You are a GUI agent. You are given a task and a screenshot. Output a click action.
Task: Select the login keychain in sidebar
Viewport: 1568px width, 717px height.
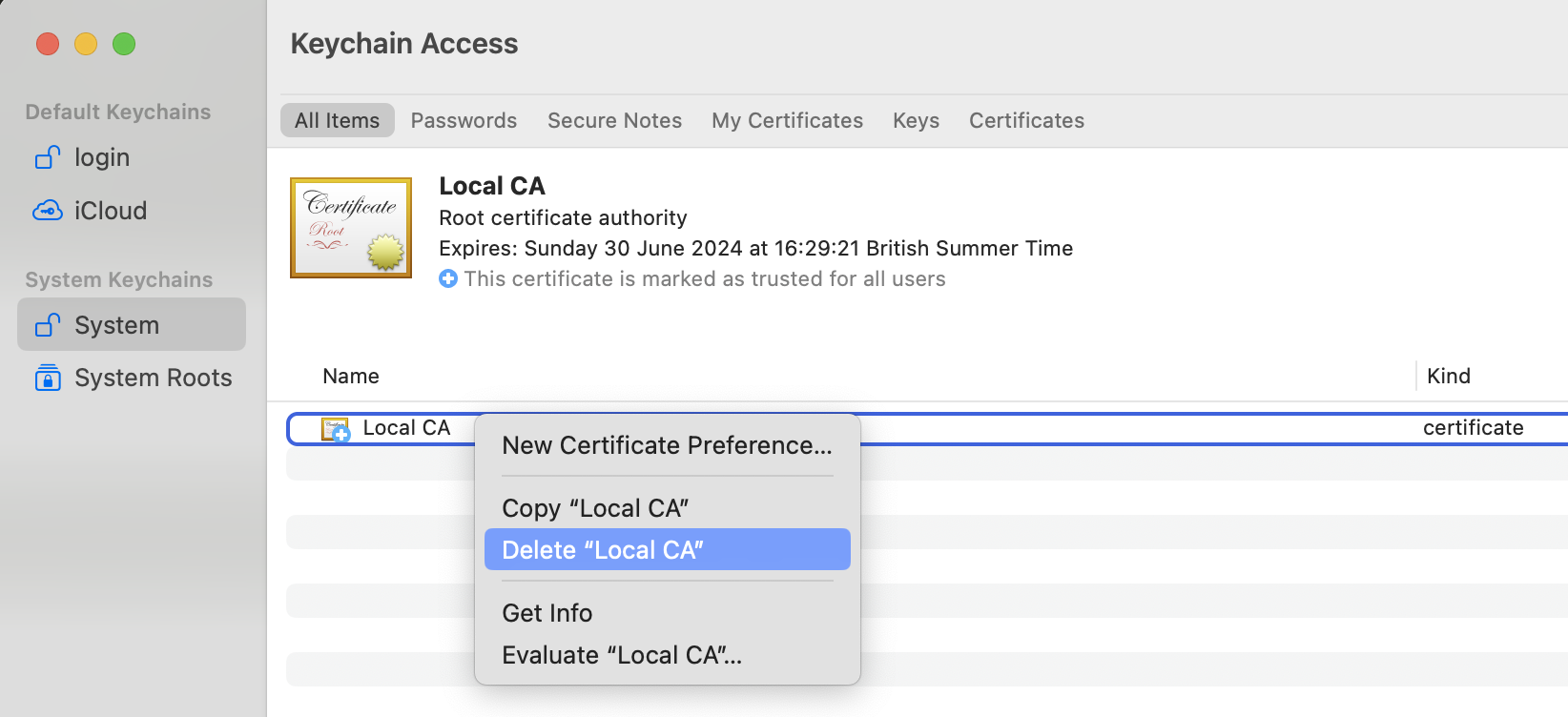click(132, 157)
